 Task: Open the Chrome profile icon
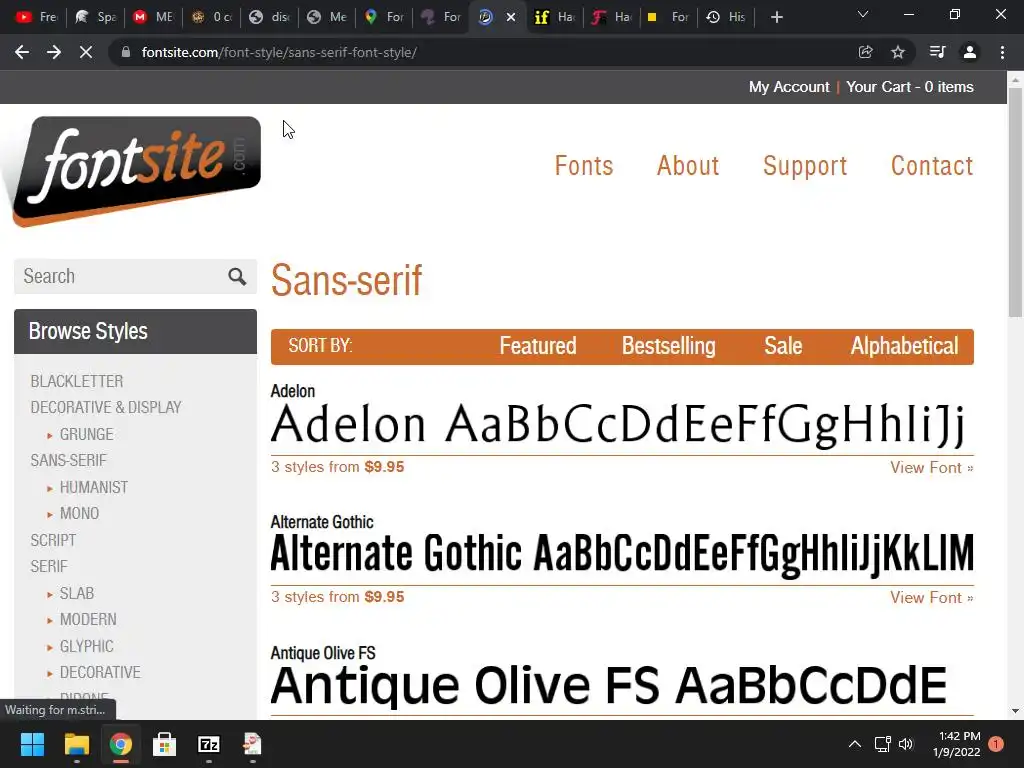[970, 52]
